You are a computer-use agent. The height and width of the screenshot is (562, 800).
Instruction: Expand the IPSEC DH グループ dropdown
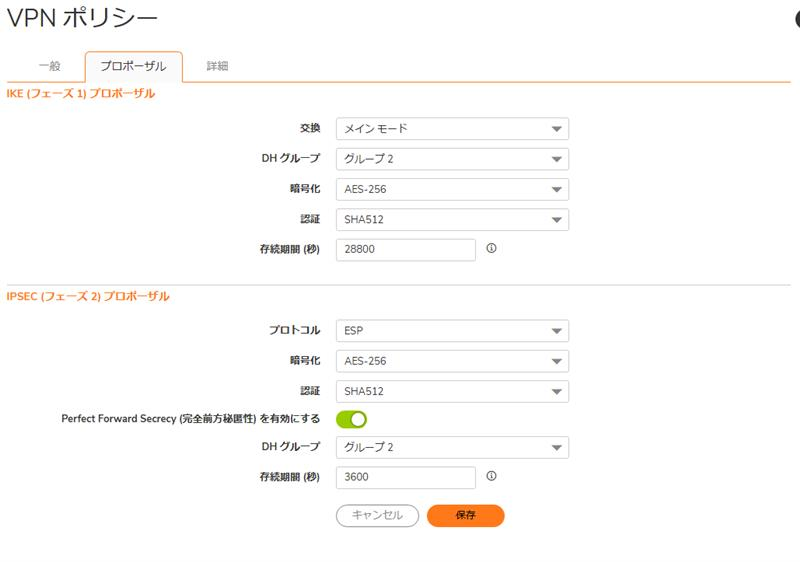(x=452, y=447)
